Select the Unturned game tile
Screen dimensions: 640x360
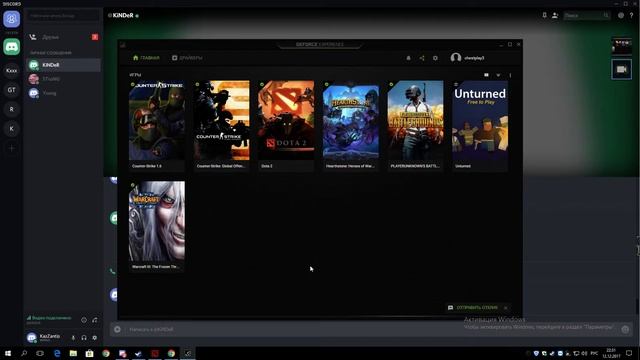pyautogui.click(x=480, y=125)
